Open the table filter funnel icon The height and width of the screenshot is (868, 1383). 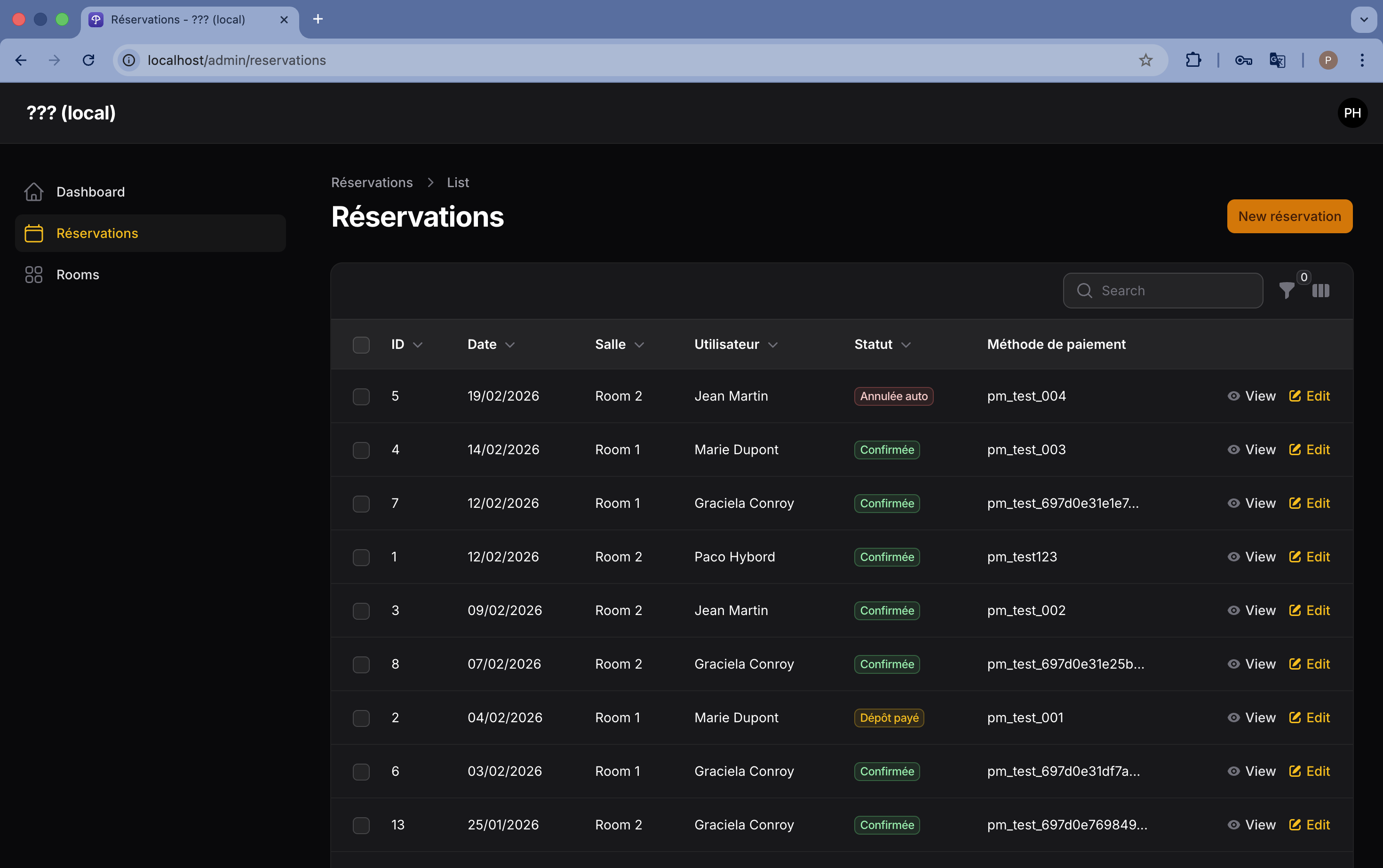pos(1287,291)
